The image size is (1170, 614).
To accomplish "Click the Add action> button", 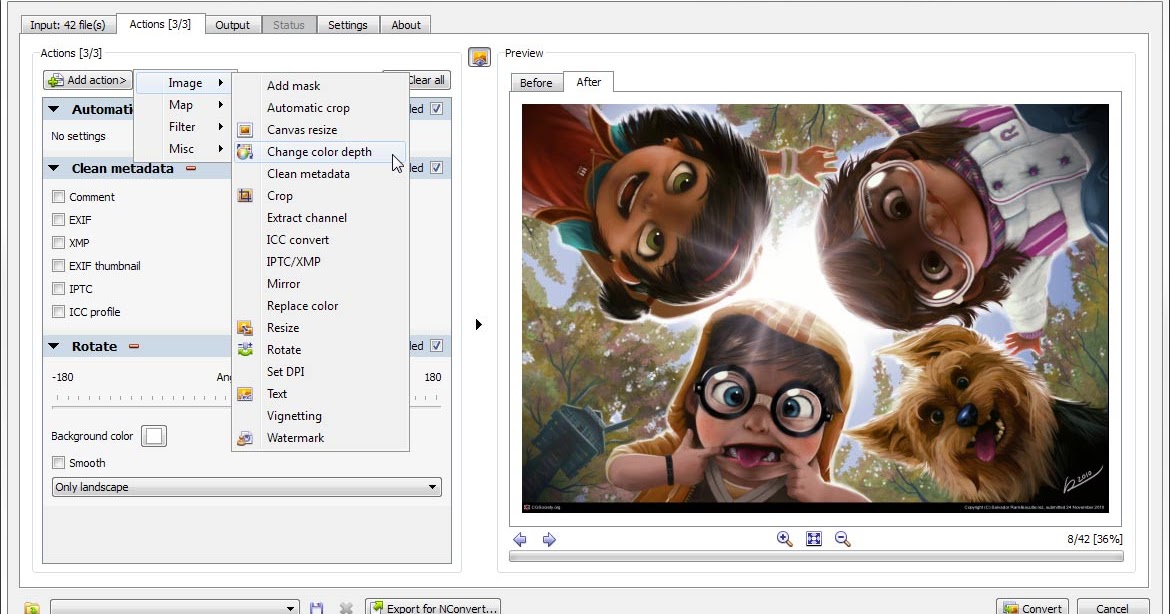I will click(88, 80).
